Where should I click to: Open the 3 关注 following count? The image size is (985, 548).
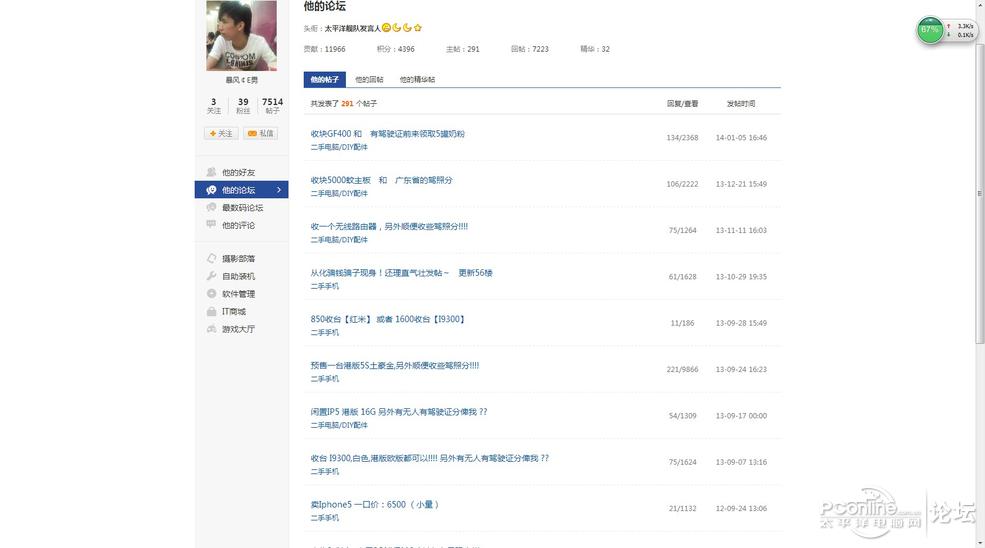click(x=214, y=105)
